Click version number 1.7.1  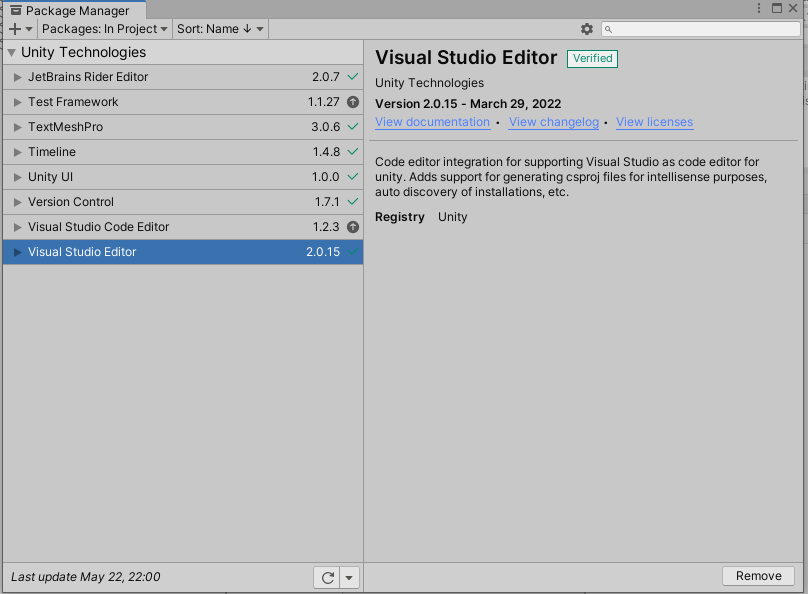tap(327, 202)
